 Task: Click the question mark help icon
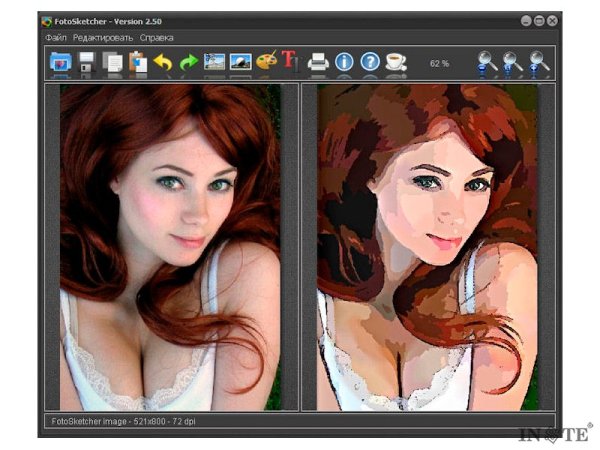tap(370, 62)
